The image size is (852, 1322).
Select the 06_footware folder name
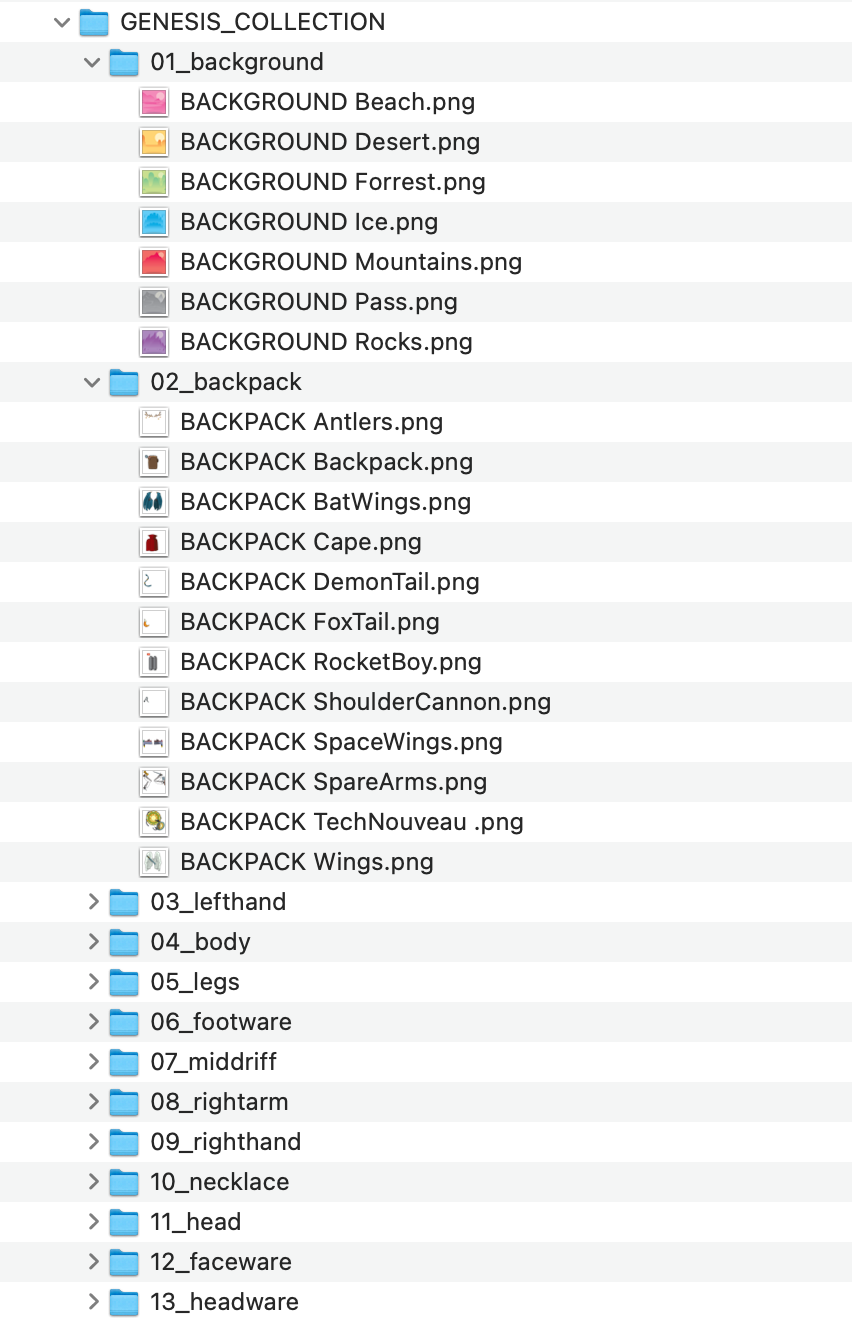[x=221, y=1022]
